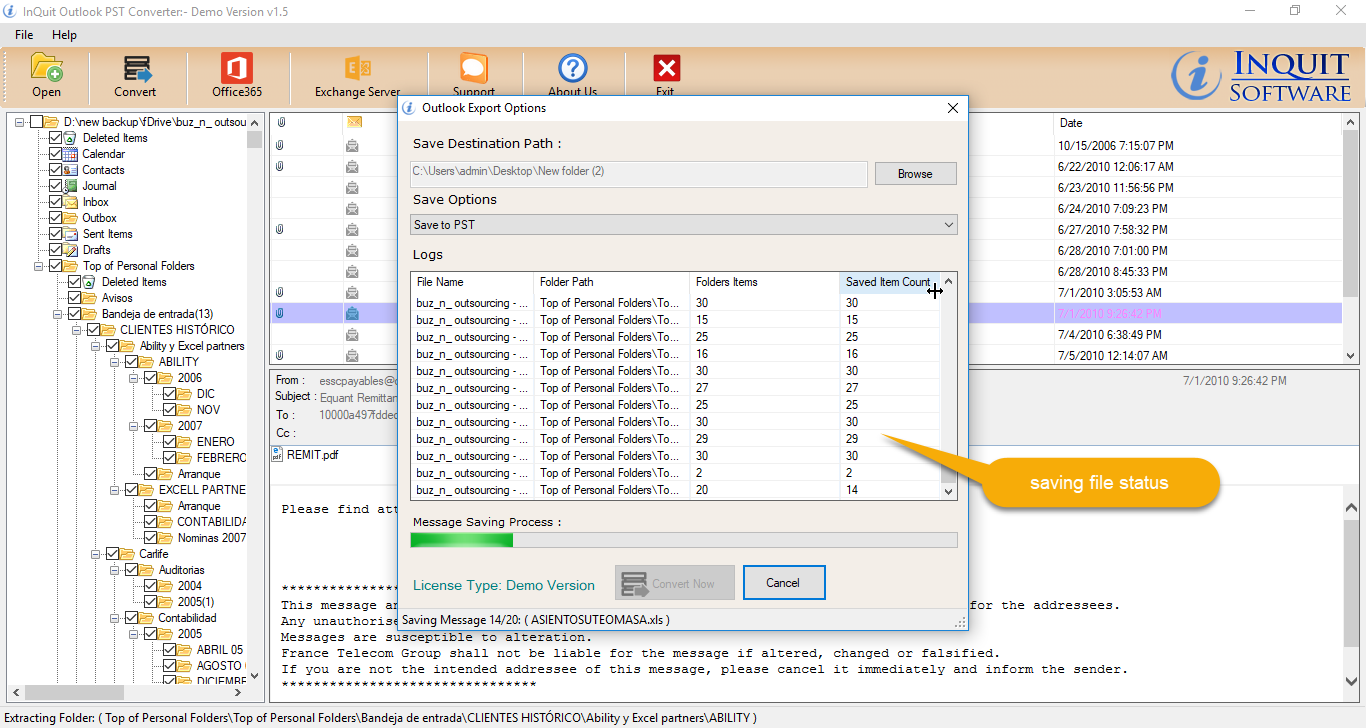
Task: Click the REMIT.pdf attachment icon
Action: pos(278,454)
